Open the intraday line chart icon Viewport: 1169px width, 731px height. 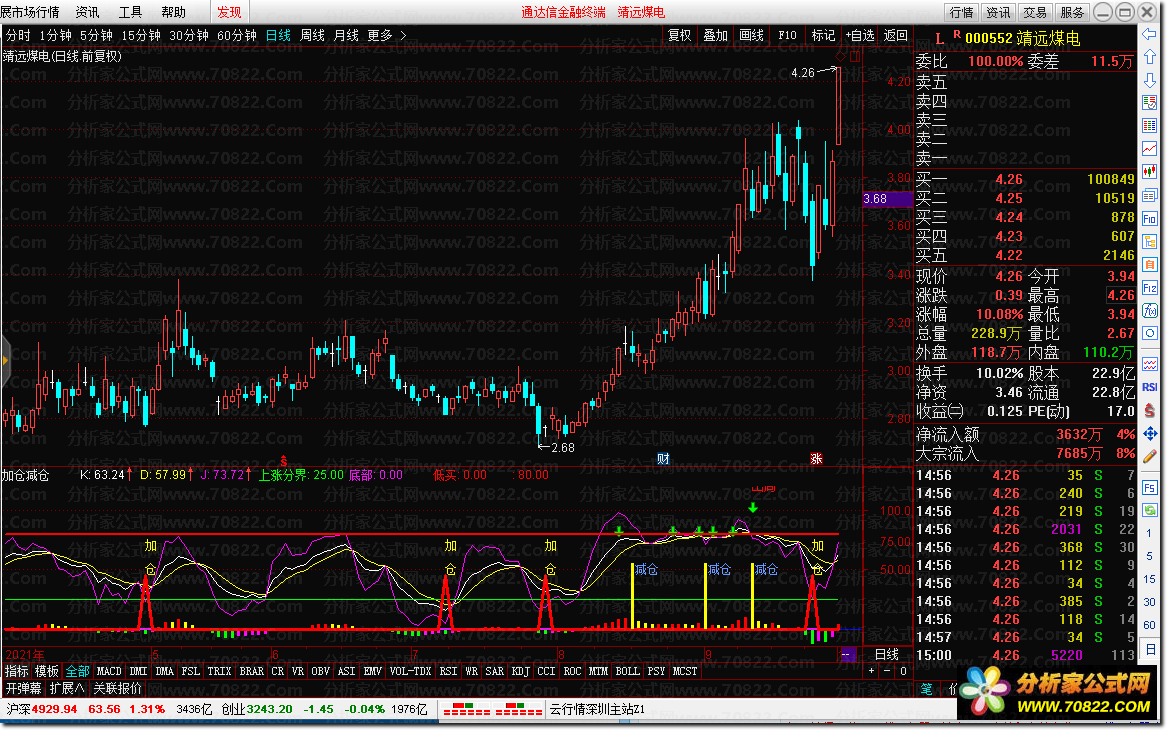pos(1150,149)
